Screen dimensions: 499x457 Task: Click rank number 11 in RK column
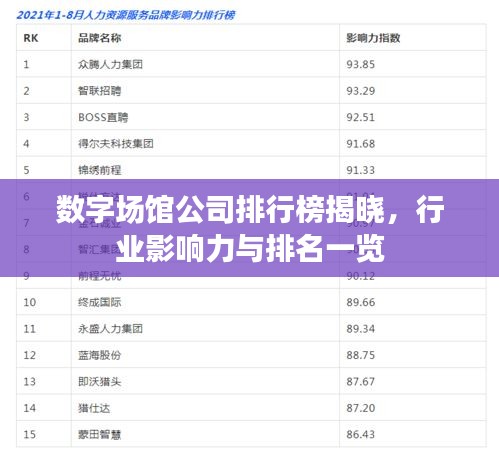tap(30, 329)
